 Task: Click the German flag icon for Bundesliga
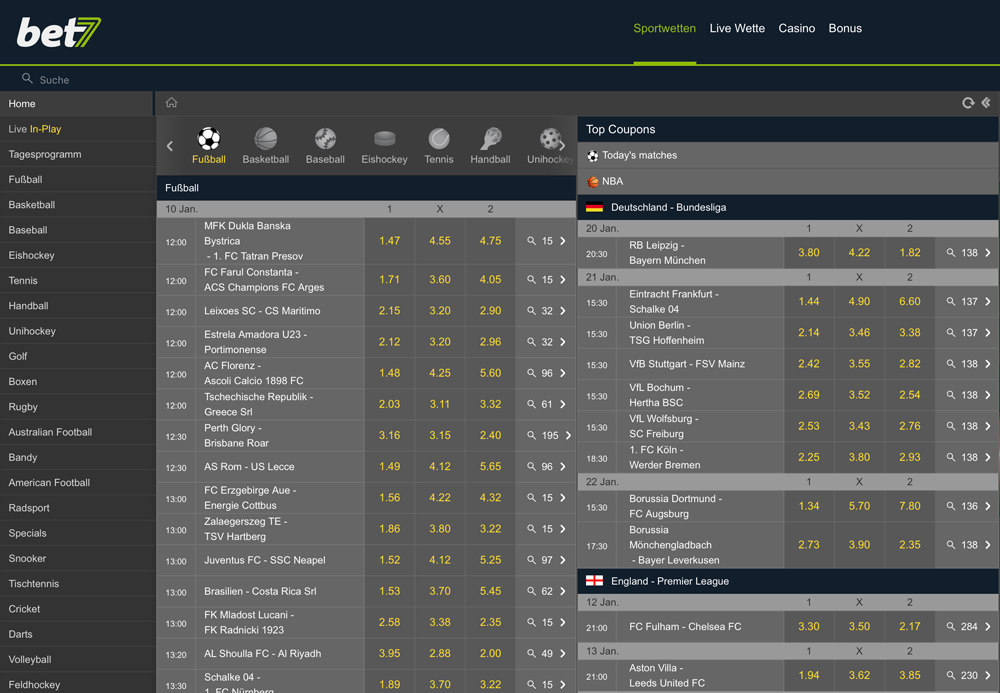pos(594,207)
